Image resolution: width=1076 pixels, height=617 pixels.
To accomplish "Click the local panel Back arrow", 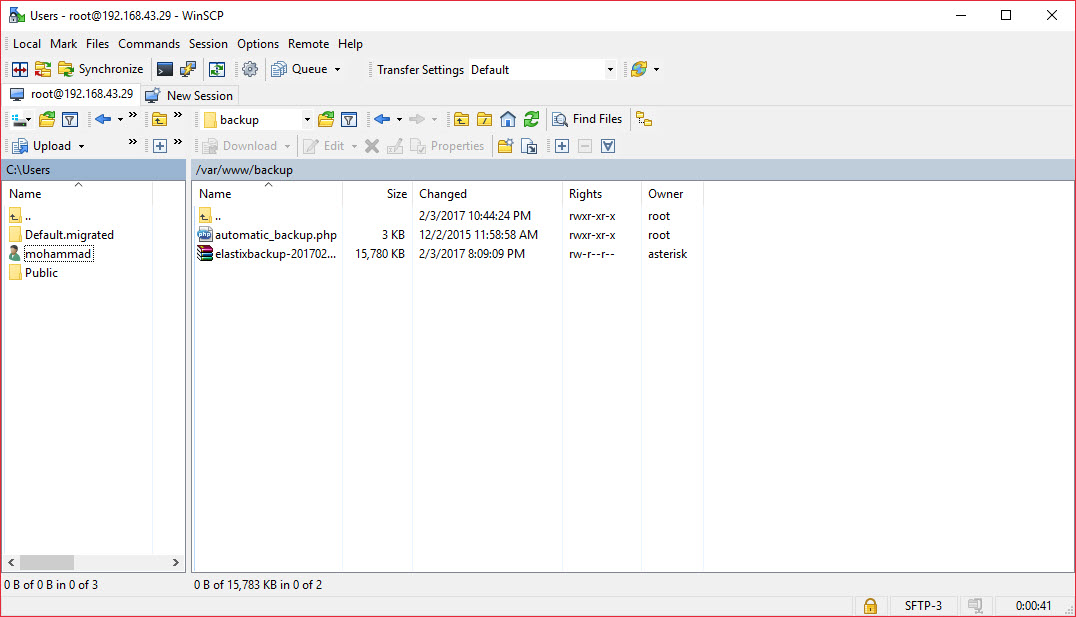I will (103, 119).
